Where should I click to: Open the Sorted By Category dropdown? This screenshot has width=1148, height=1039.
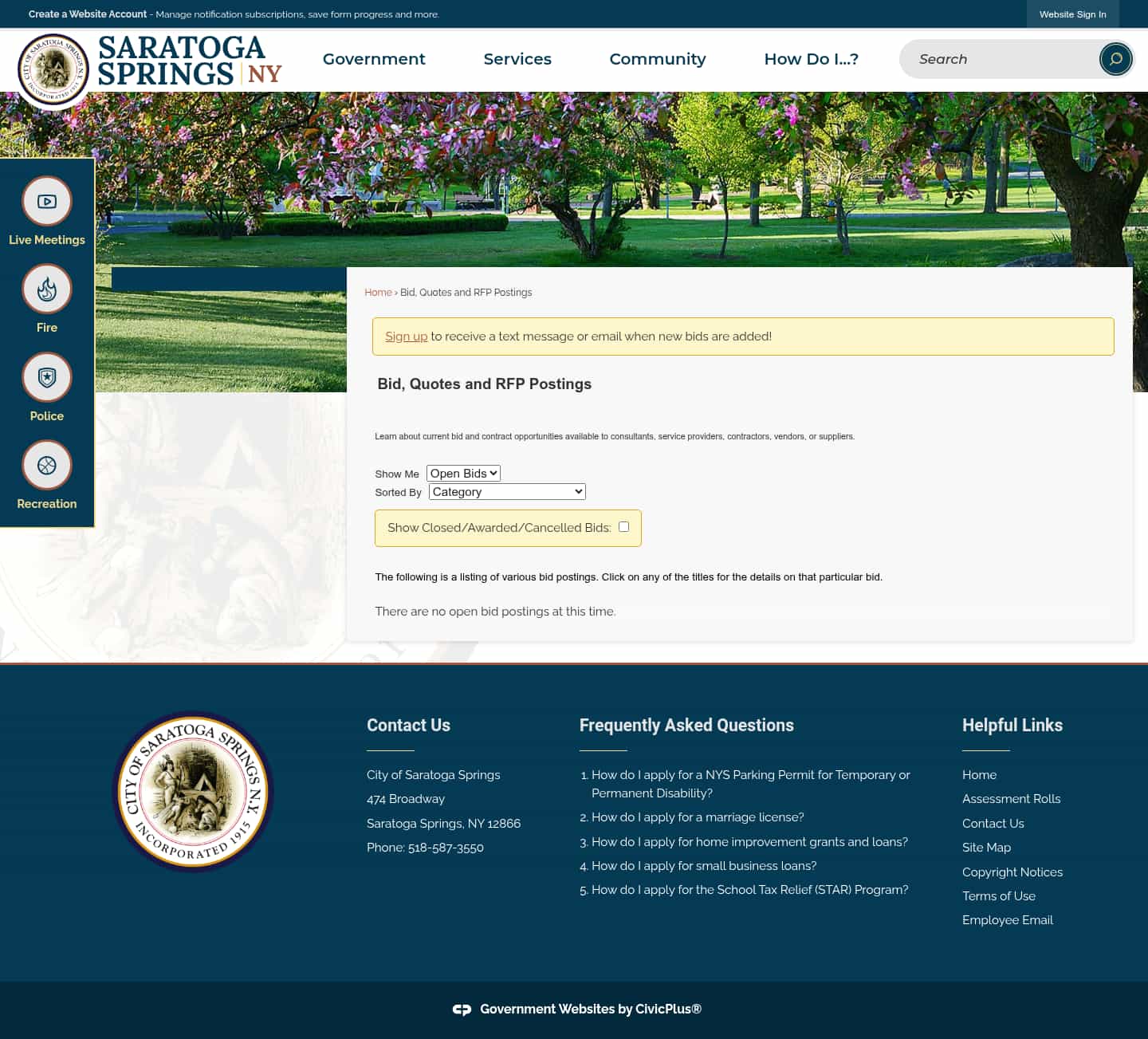tap(506, 491)
